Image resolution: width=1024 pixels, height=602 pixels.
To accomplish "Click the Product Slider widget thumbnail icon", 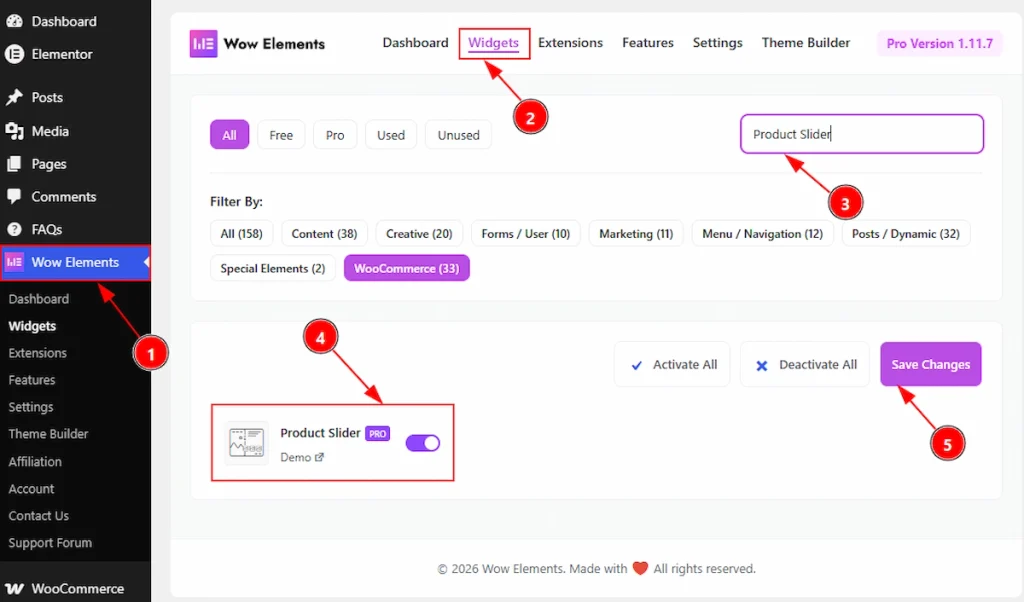I will 246,443.
